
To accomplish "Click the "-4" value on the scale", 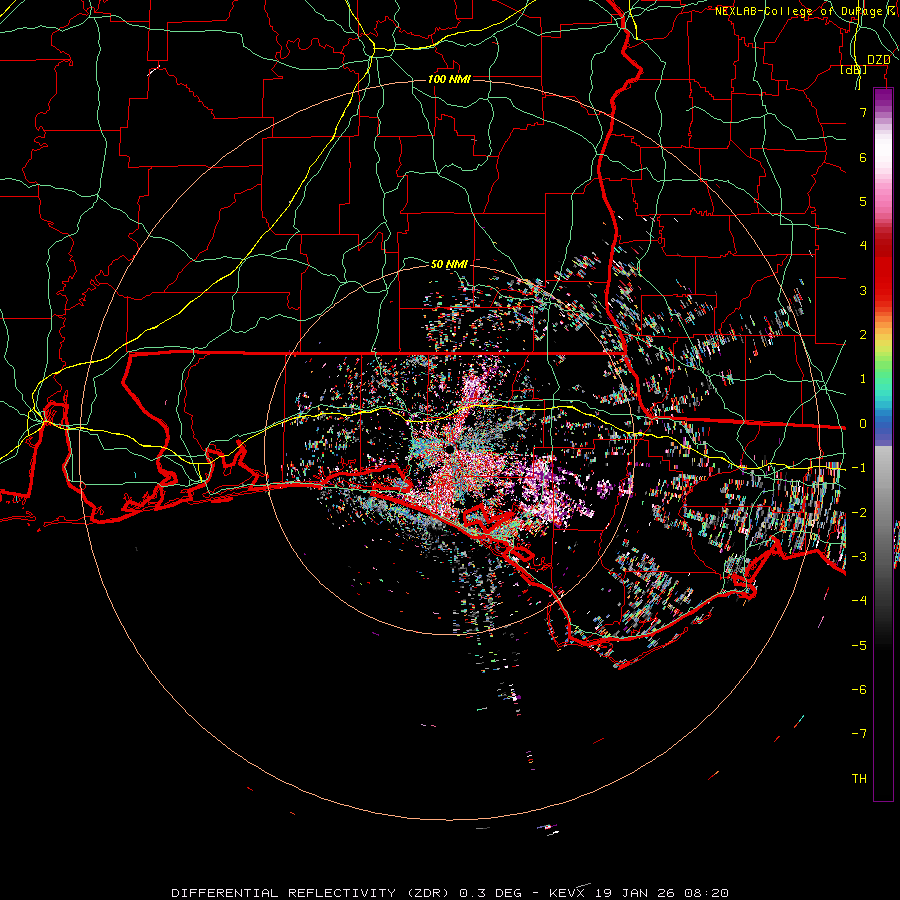I will pyautogui.click(x=859, y=600).
